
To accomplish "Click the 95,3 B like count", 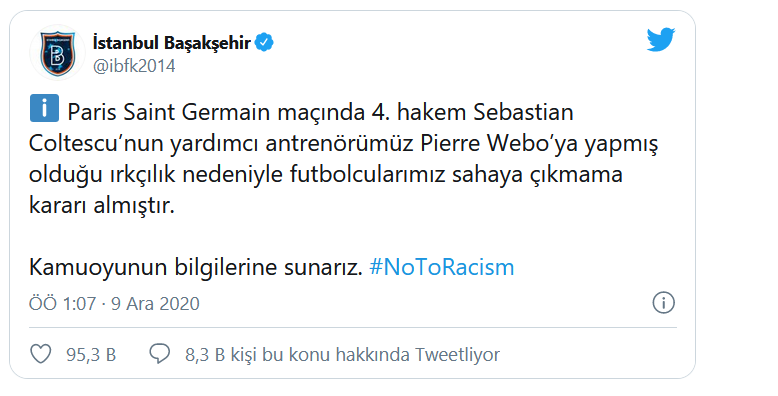I will (x=91, y=355).
